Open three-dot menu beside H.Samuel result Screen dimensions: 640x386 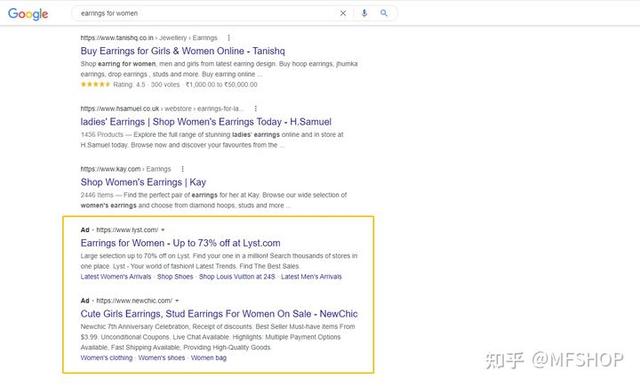pyautogui.click(x=256, y=109)
